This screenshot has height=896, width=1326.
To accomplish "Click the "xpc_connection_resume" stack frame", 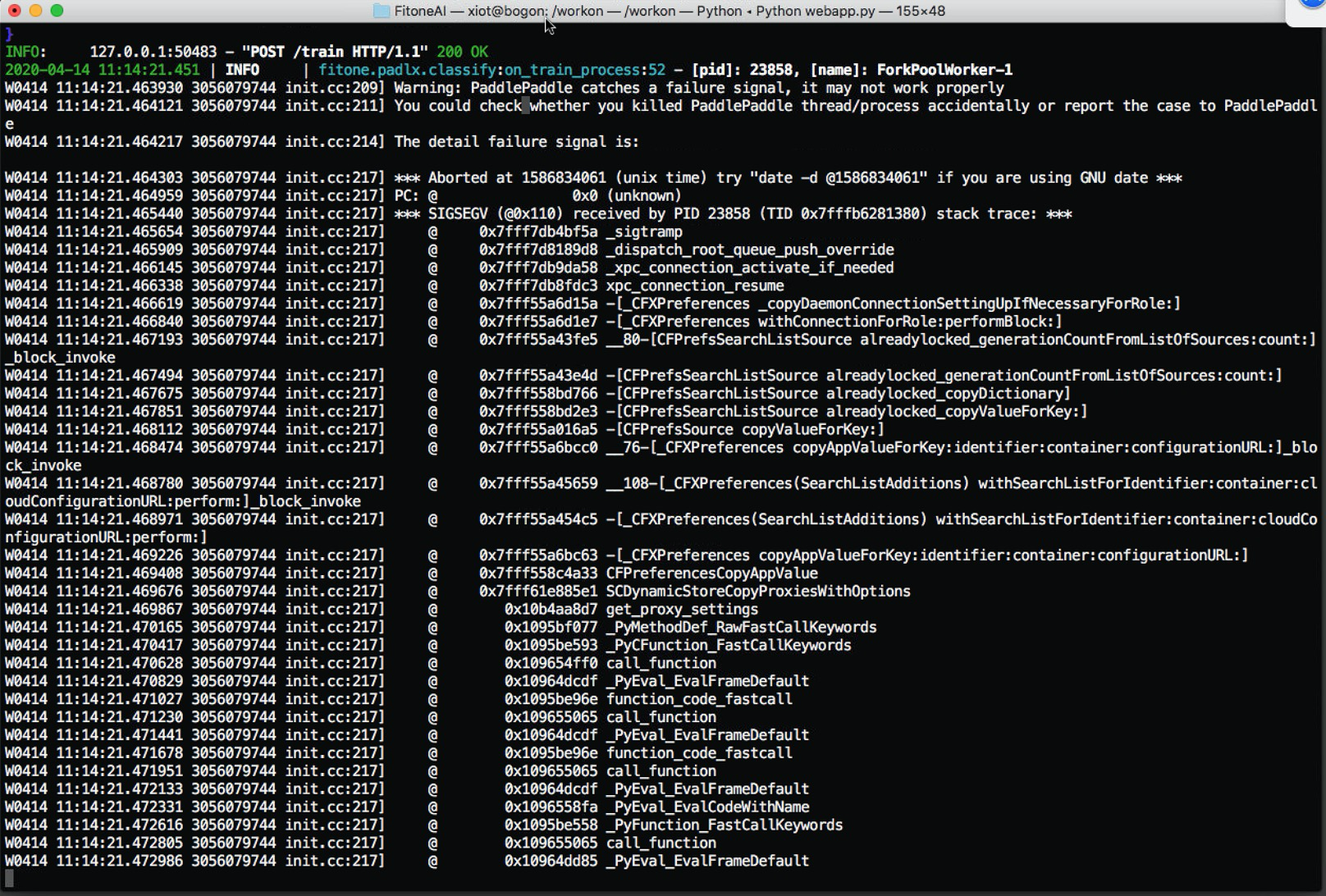I will tap(695, 286).
